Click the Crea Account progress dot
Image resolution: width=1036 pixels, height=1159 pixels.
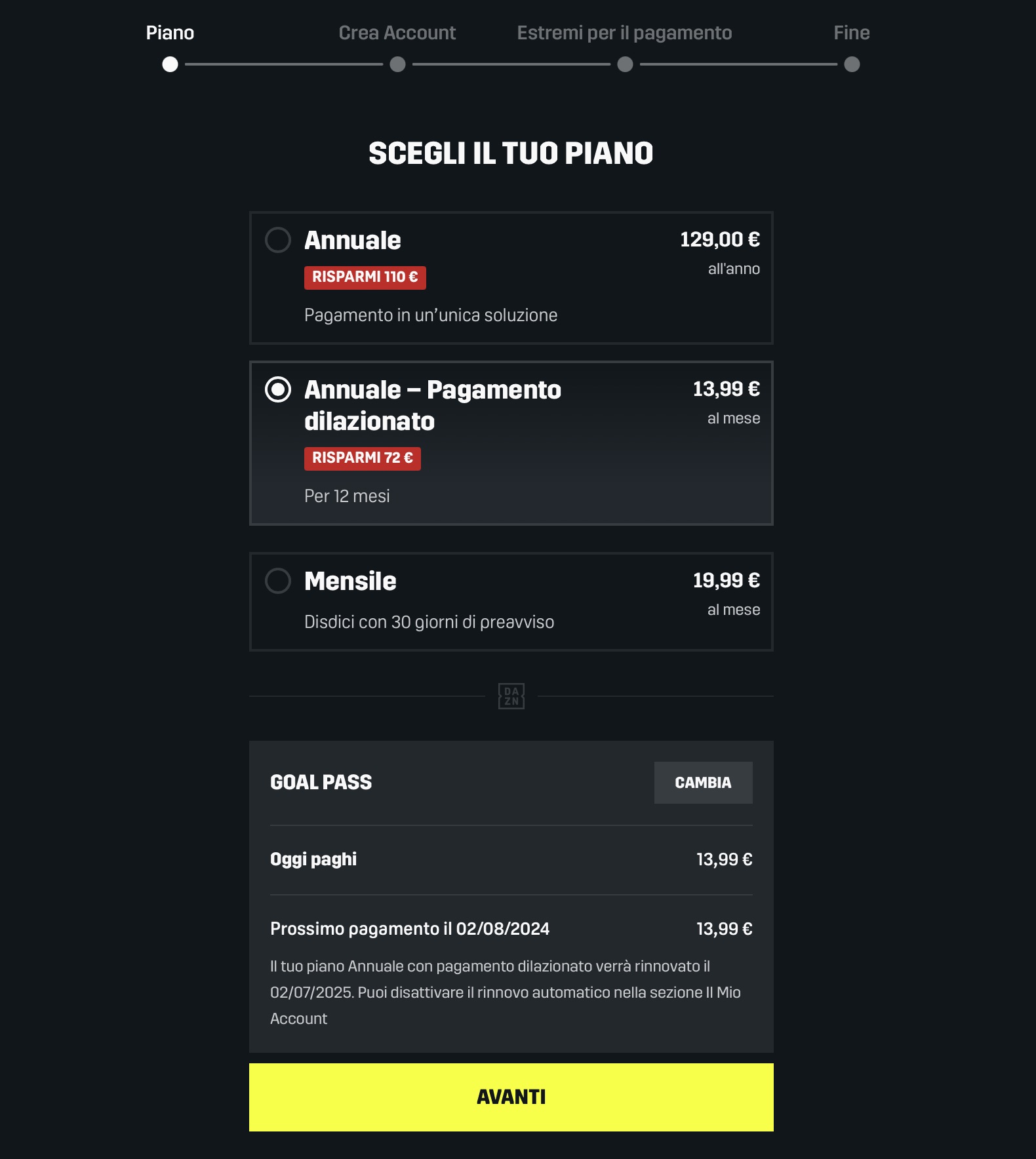tap(397, 64)
